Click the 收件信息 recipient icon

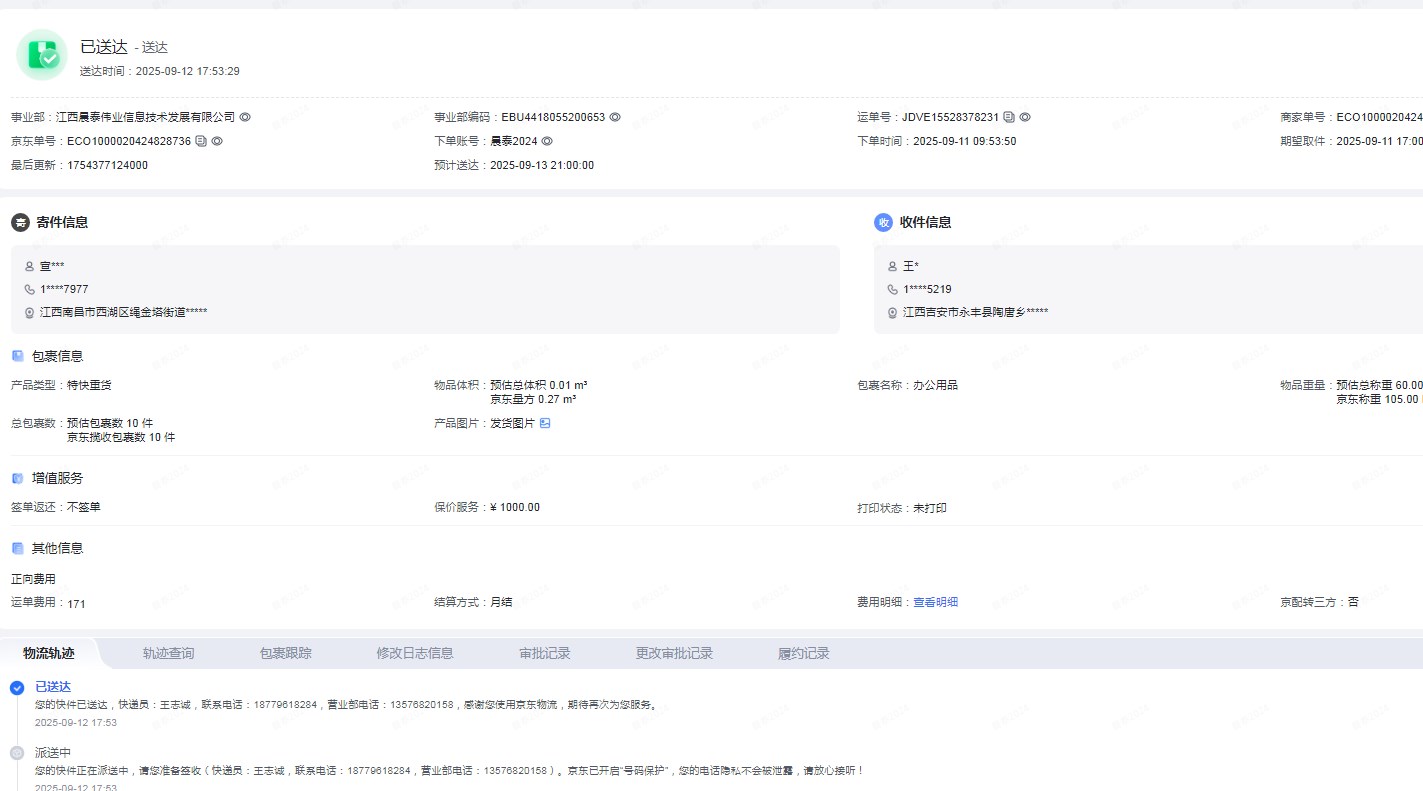coord(883,222)
